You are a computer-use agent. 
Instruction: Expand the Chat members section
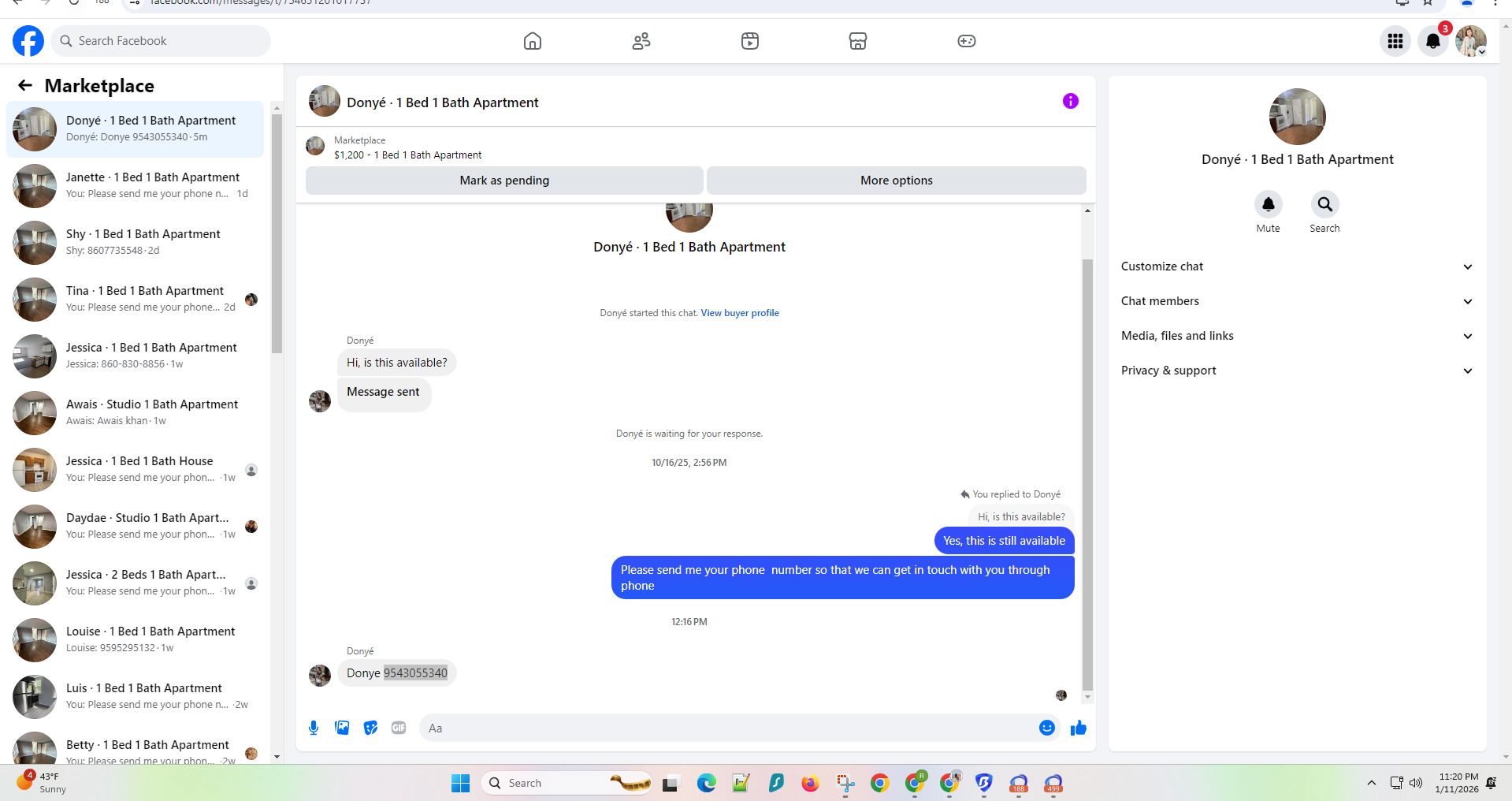[1297, 301]
